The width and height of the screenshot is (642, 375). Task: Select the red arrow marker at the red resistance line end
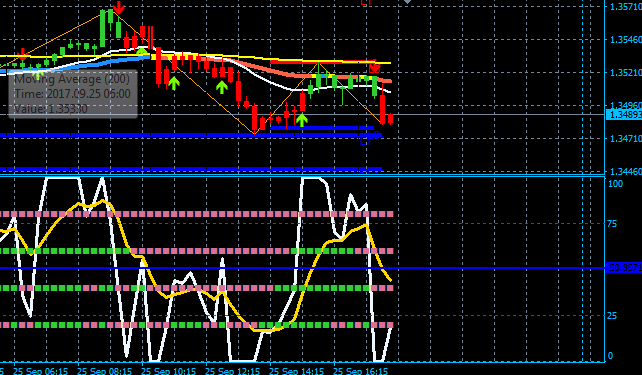pos(374,67)
